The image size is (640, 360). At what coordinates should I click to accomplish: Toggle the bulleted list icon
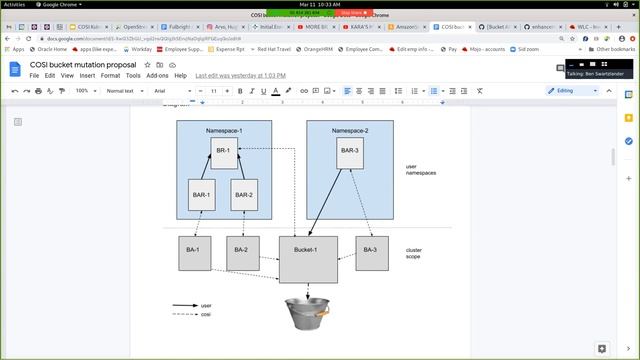pyautogui.click(x=434, y=91)
